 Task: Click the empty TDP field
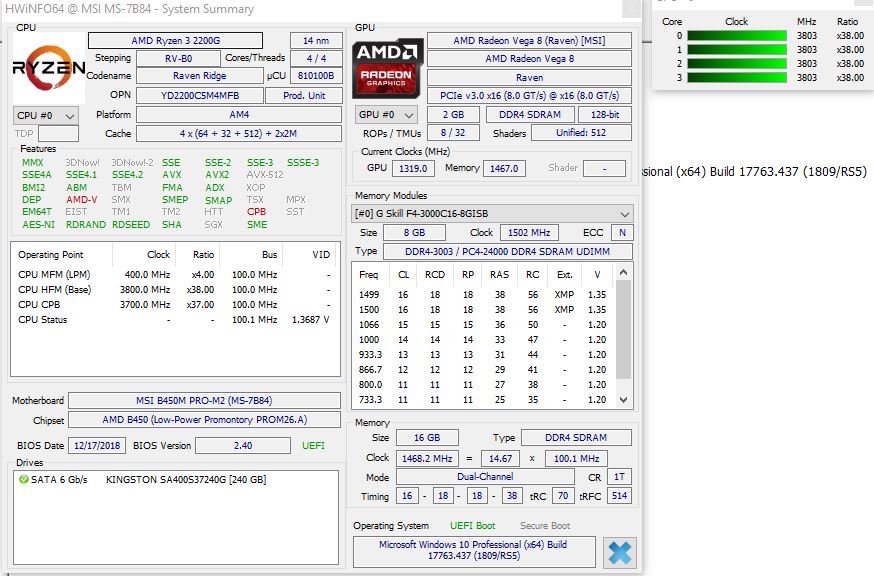point(58,133)
